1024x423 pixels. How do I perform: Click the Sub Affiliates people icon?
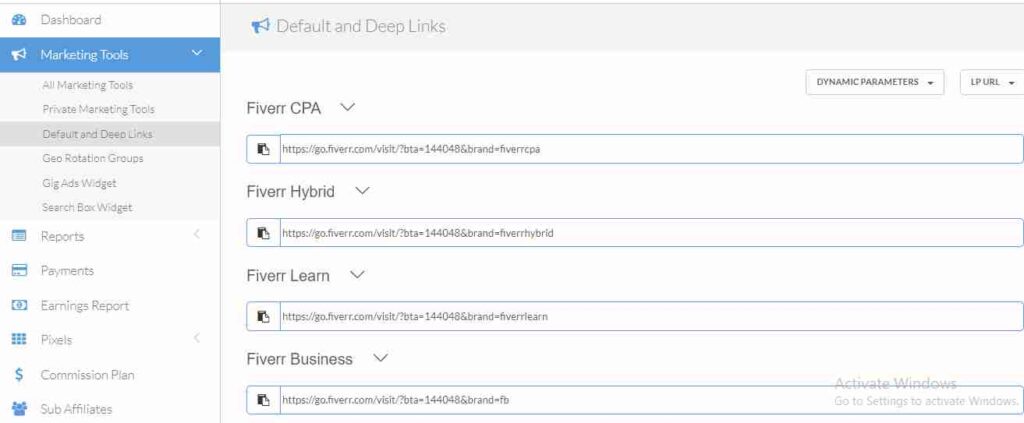[x=19, y=409]
